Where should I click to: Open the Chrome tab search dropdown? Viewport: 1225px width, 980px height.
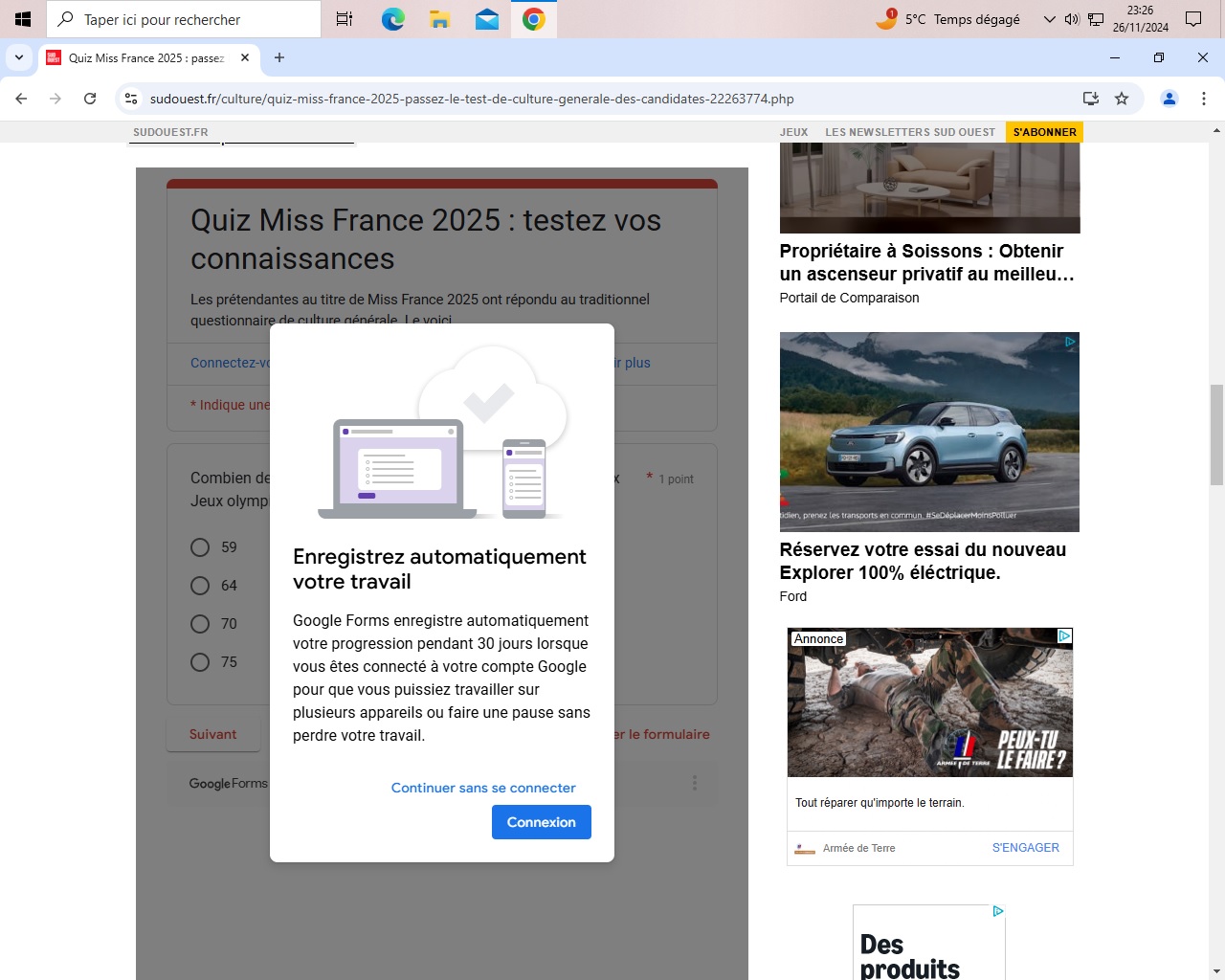pyautogui.click(x=19, y=57)
